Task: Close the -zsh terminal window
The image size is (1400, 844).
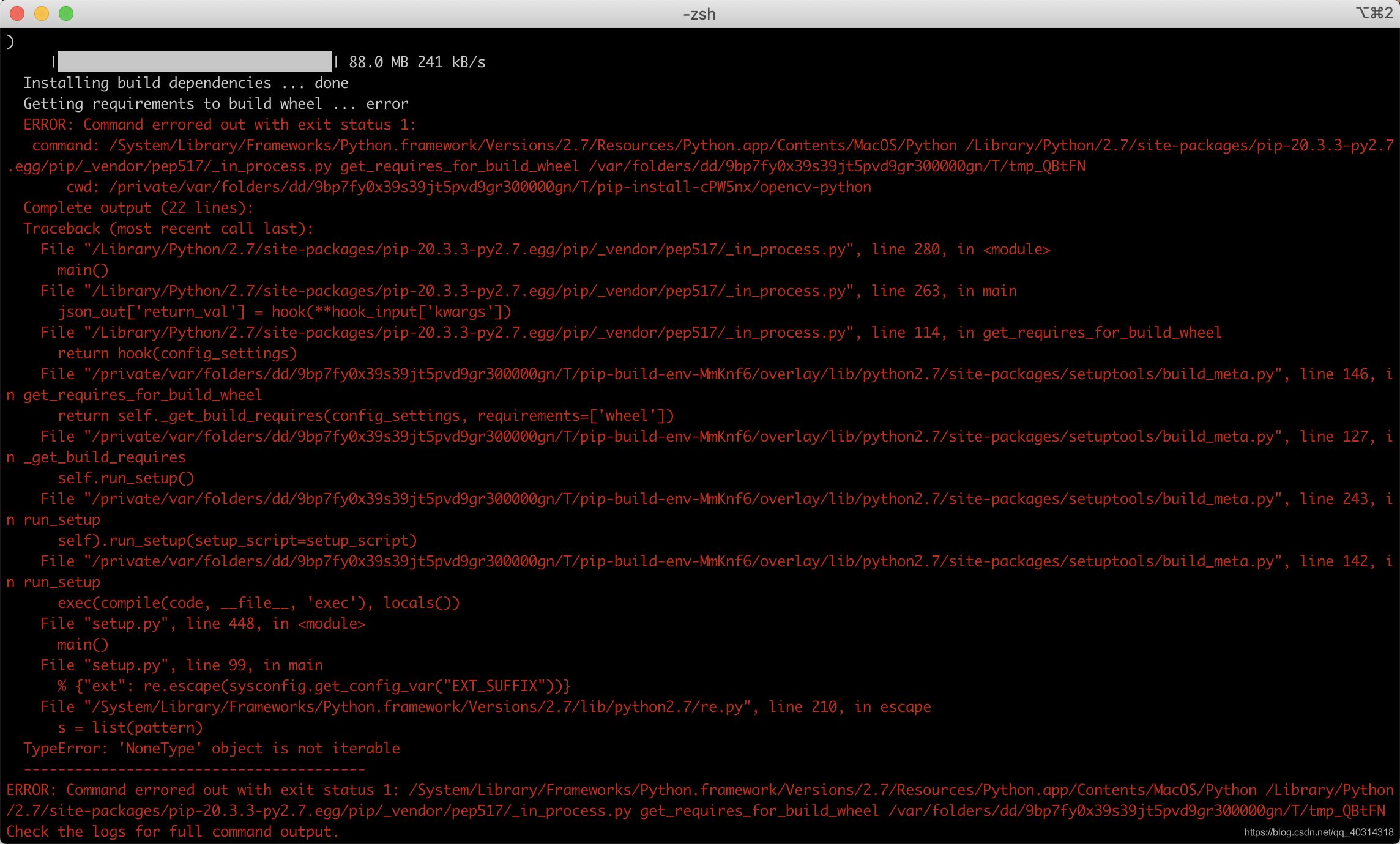Action: (x=17, y=13)
